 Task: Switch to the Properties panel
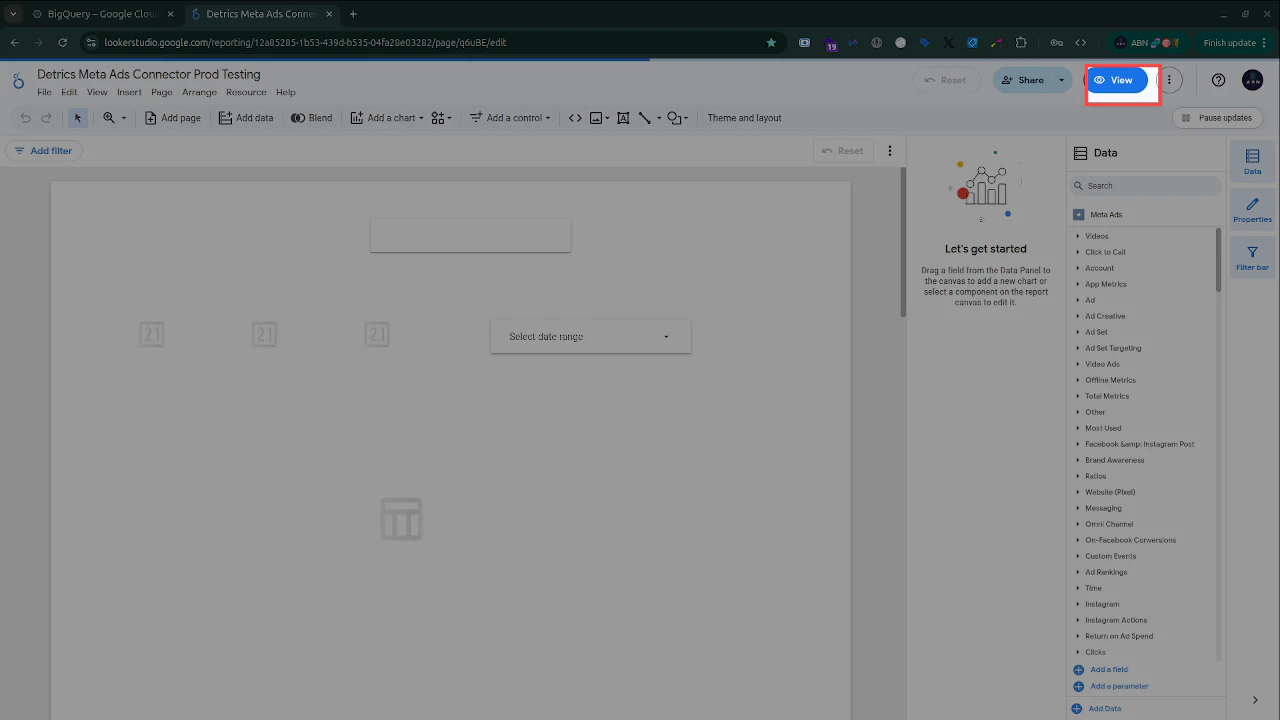click(1252, 208)
